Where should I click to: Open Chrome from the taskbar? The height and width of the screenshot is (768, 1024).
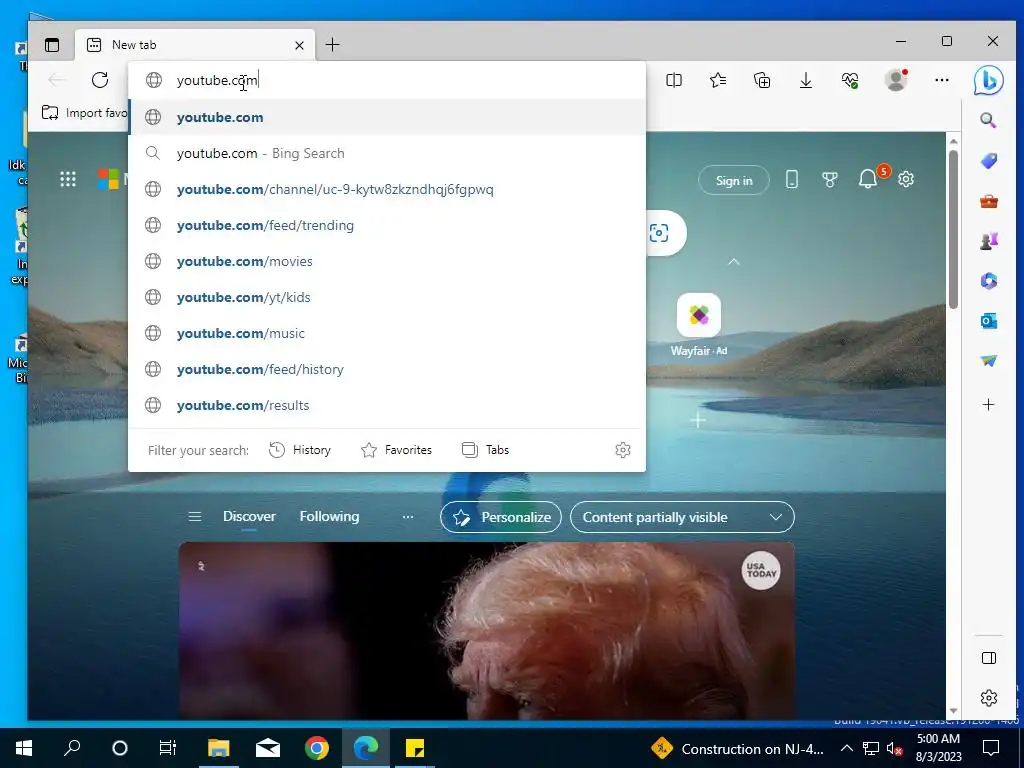(x=317, y=748)
